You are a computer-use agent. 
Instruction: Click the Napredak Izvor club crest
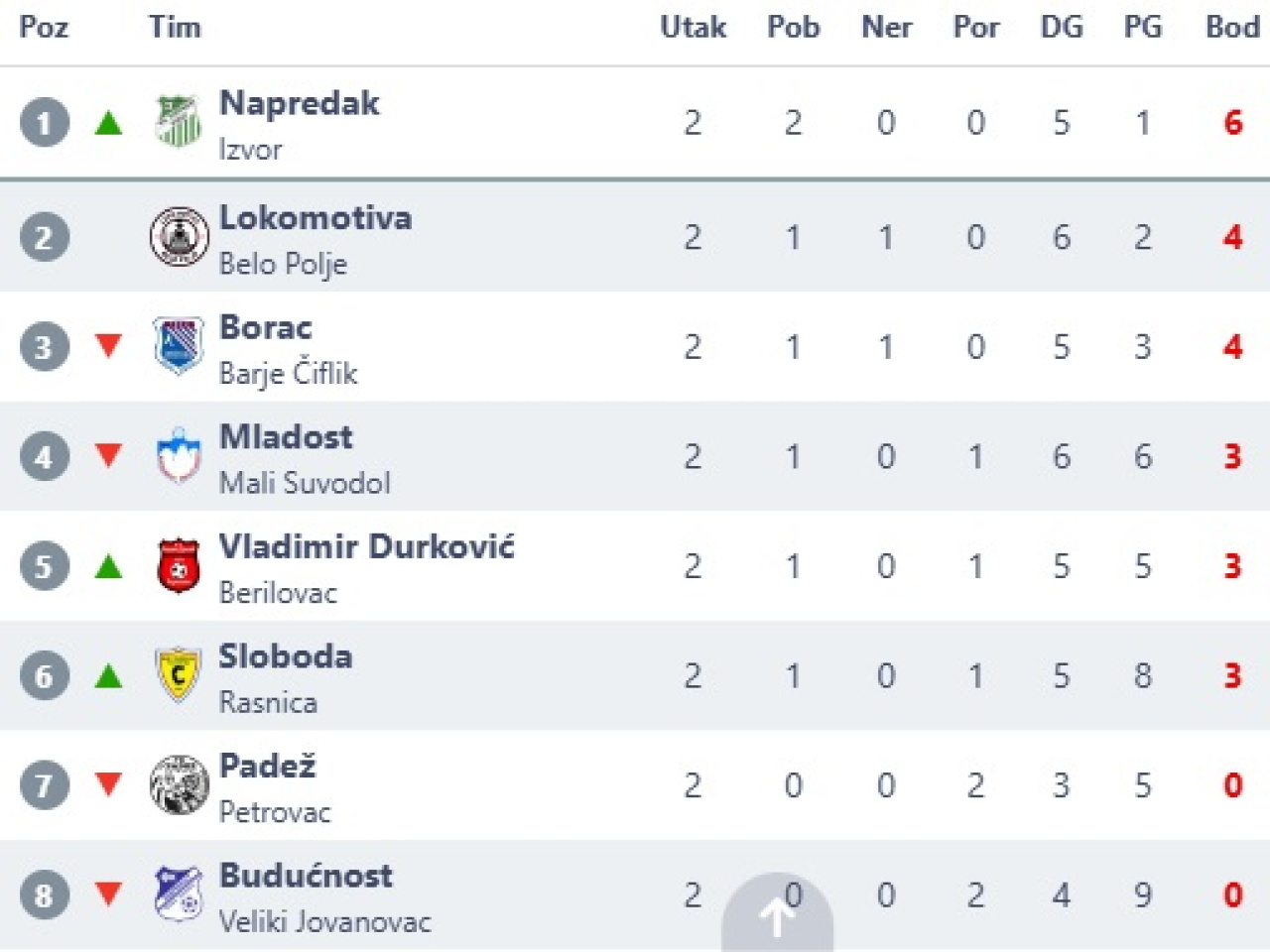[179, 122]
